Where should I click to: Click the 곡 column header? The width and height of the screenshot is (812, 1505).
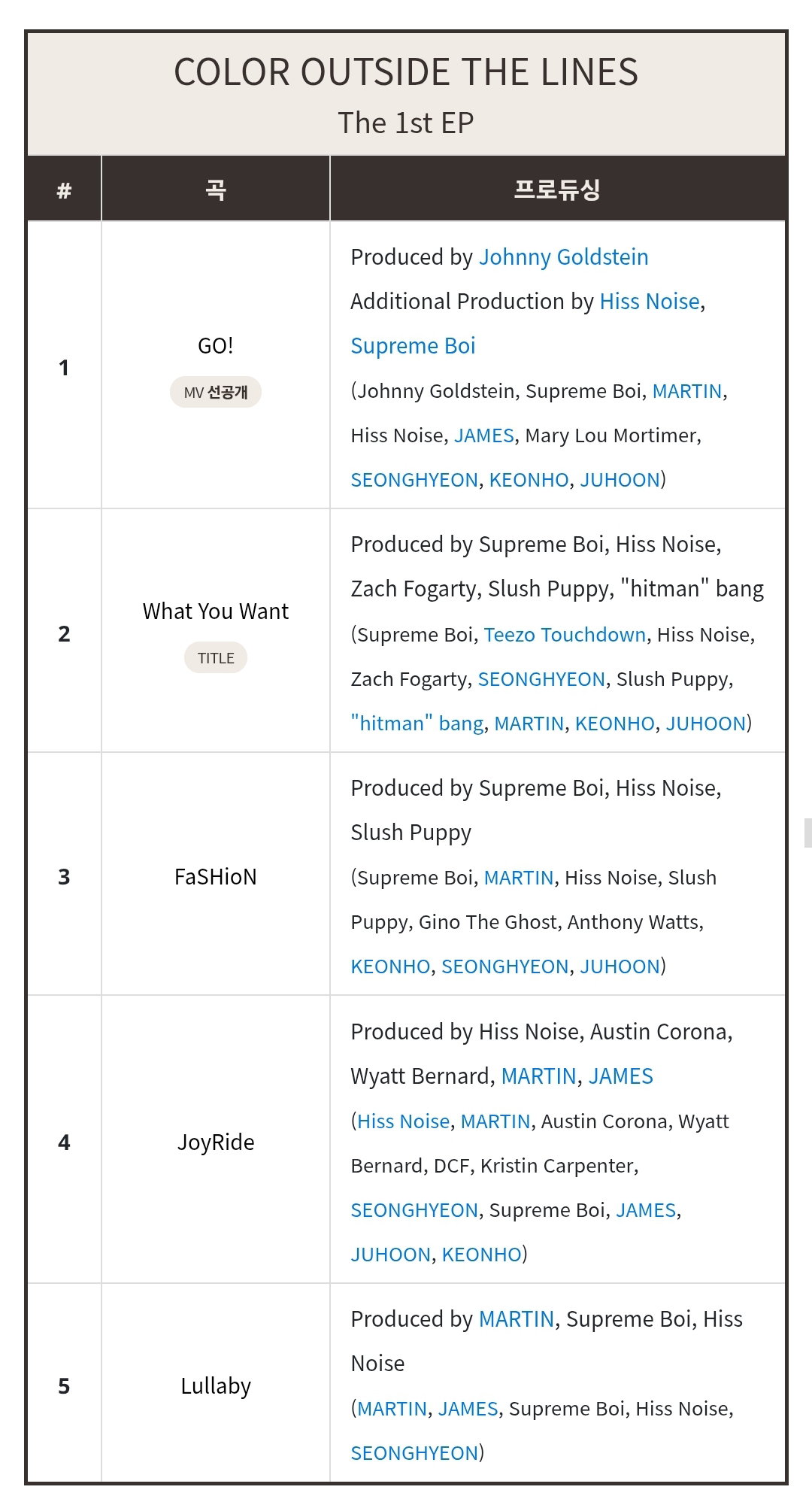216,190
